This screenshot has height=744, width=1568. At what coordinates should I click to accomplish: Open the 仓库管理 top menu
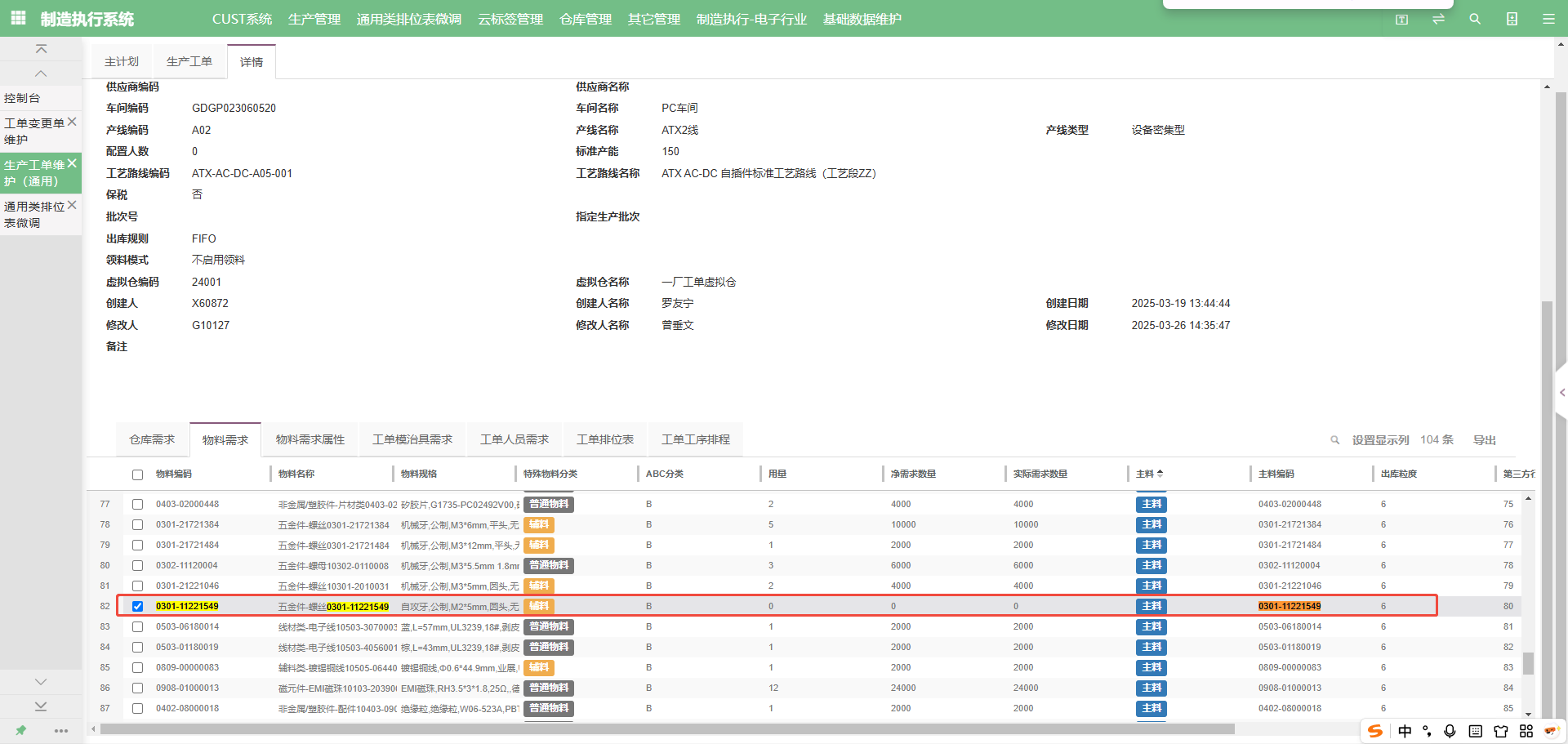(x=585, y=19)
